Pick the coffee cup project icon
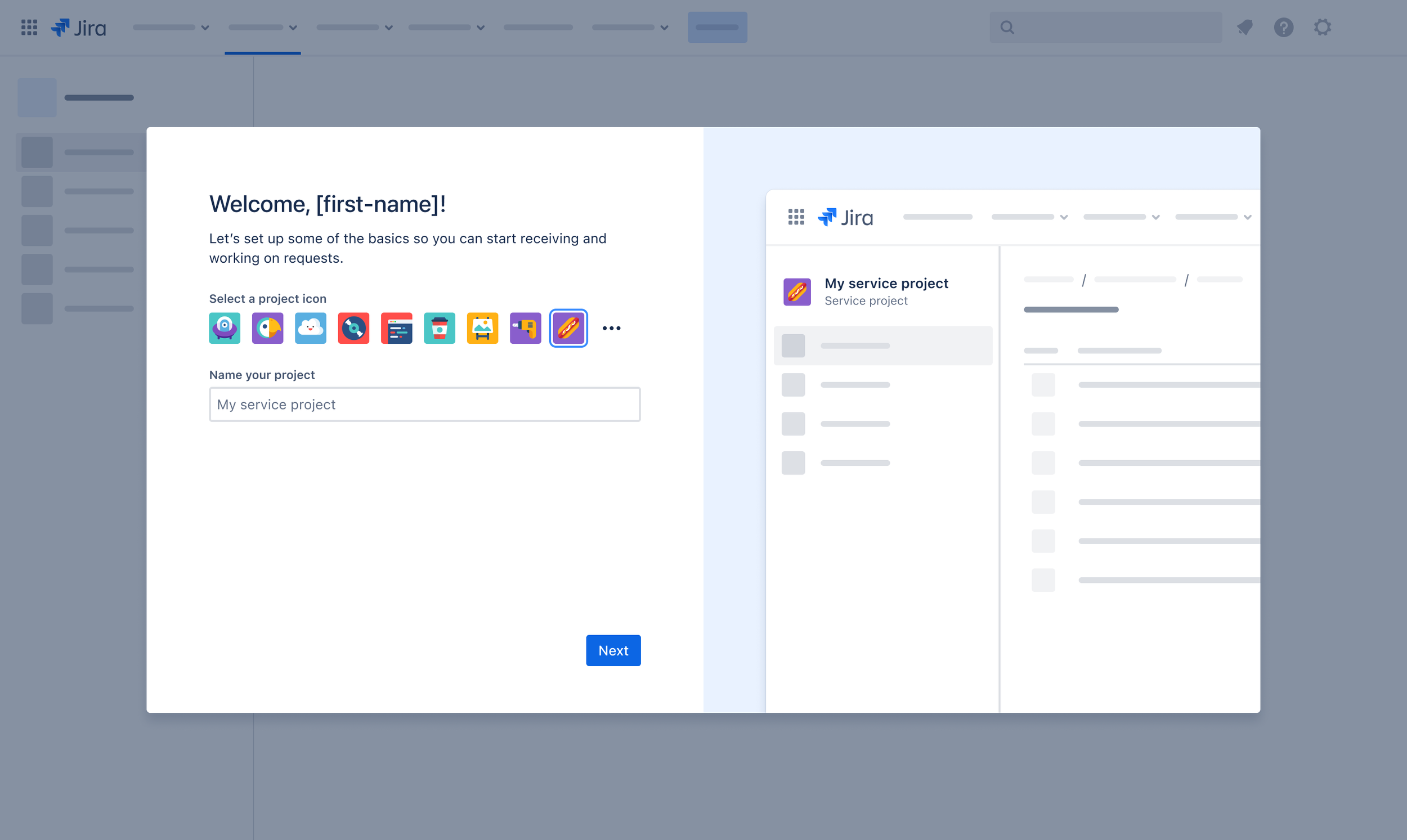 tap(440, 329)
